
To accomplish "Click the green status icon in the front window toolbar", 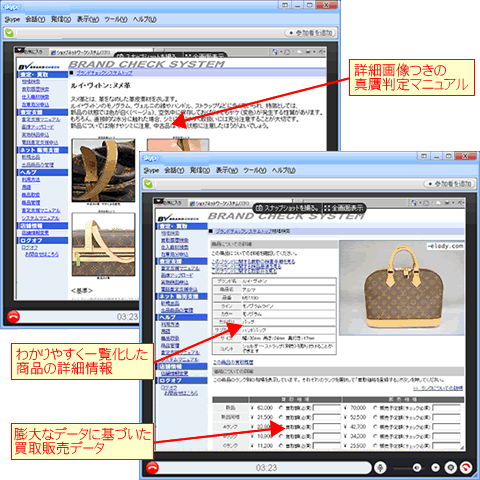I will [x=148, y=184].
